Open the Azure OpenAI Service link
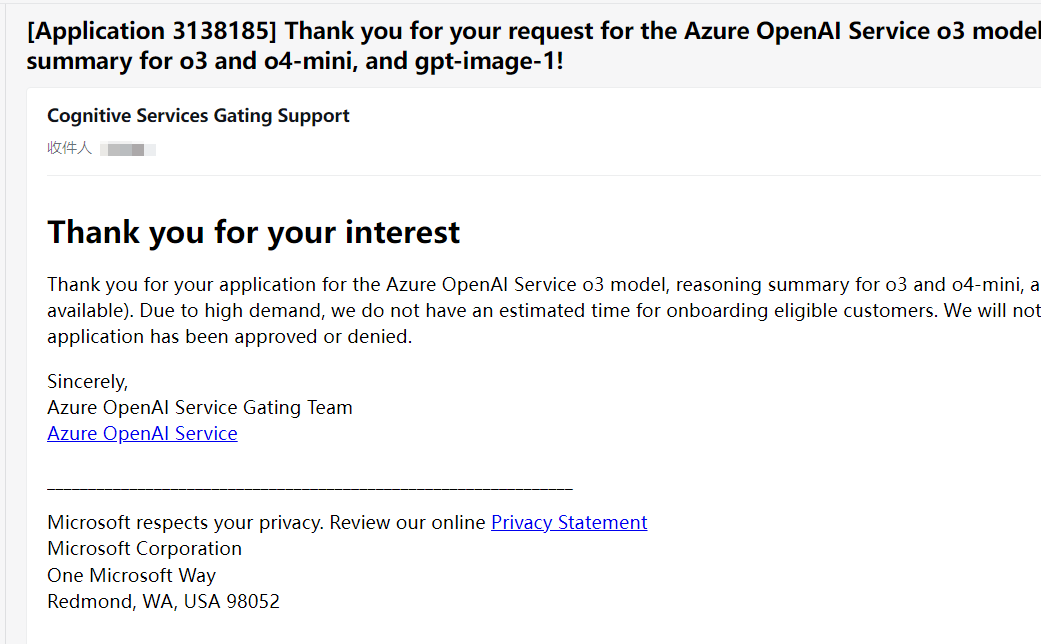This screenshot has height=644, width=1041. (142, 434)
